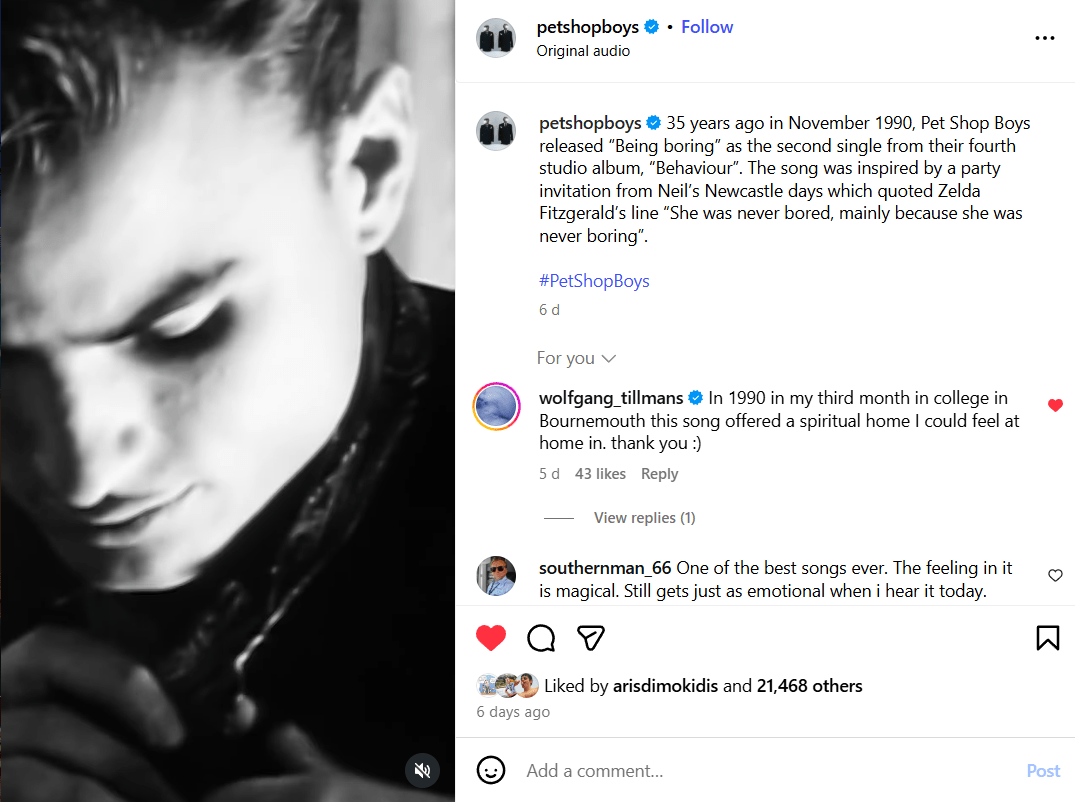Save the post with the bookmark icon
Screen dimensions: 1075x802
pyautogui.click(x=1047, y=638)
